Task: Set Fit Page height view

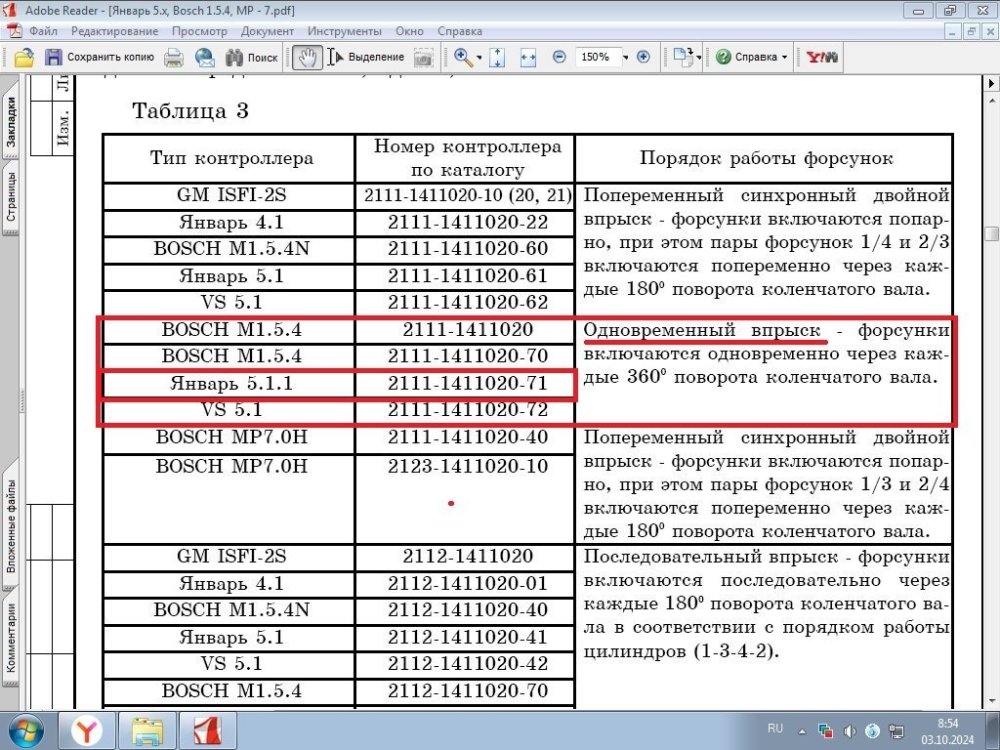Action: tap(497, 57)
